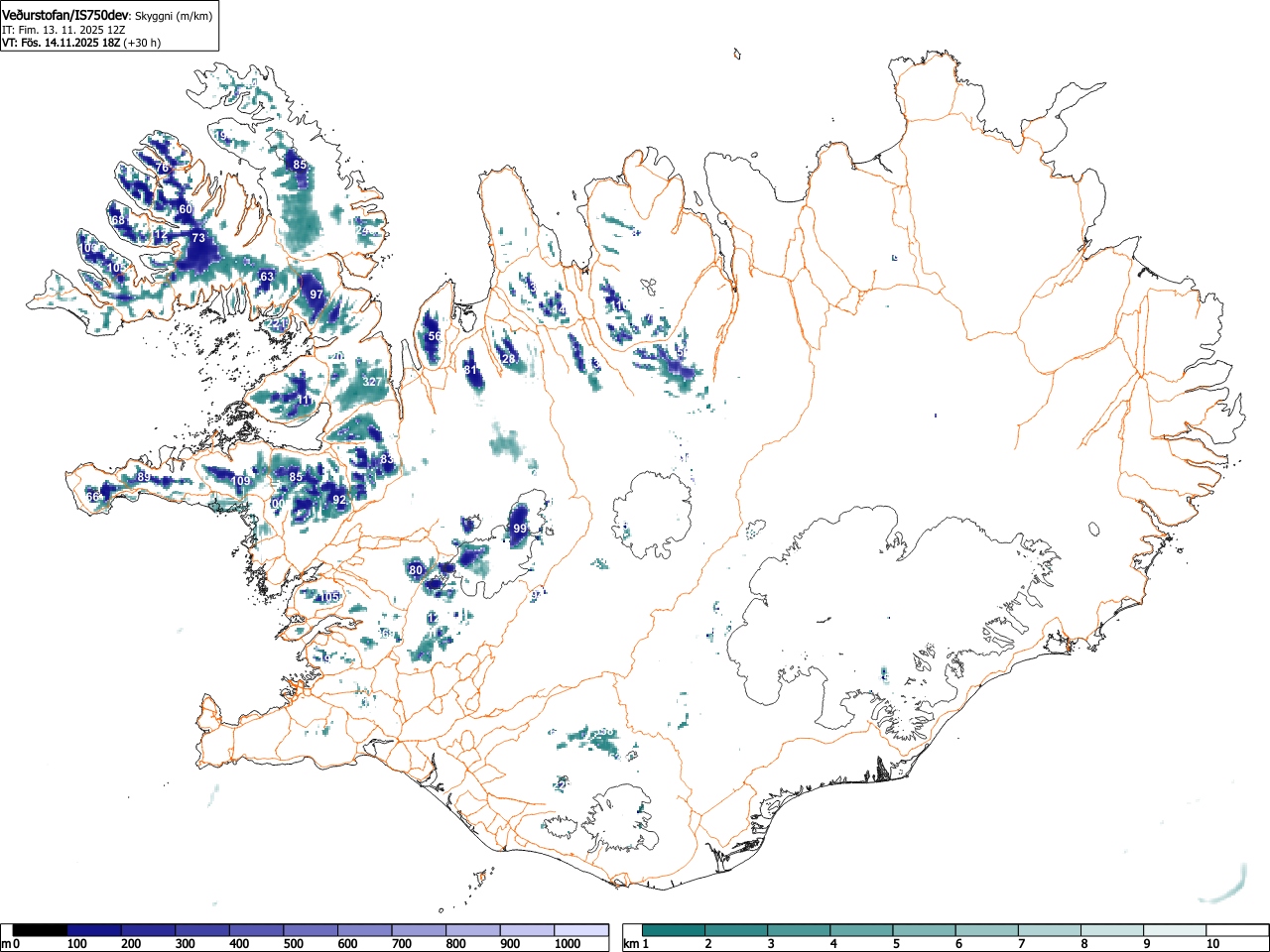Click the visibility value '73' in the Westfjords
This screenshot has height=952, width=1270.
coord(198,238)
